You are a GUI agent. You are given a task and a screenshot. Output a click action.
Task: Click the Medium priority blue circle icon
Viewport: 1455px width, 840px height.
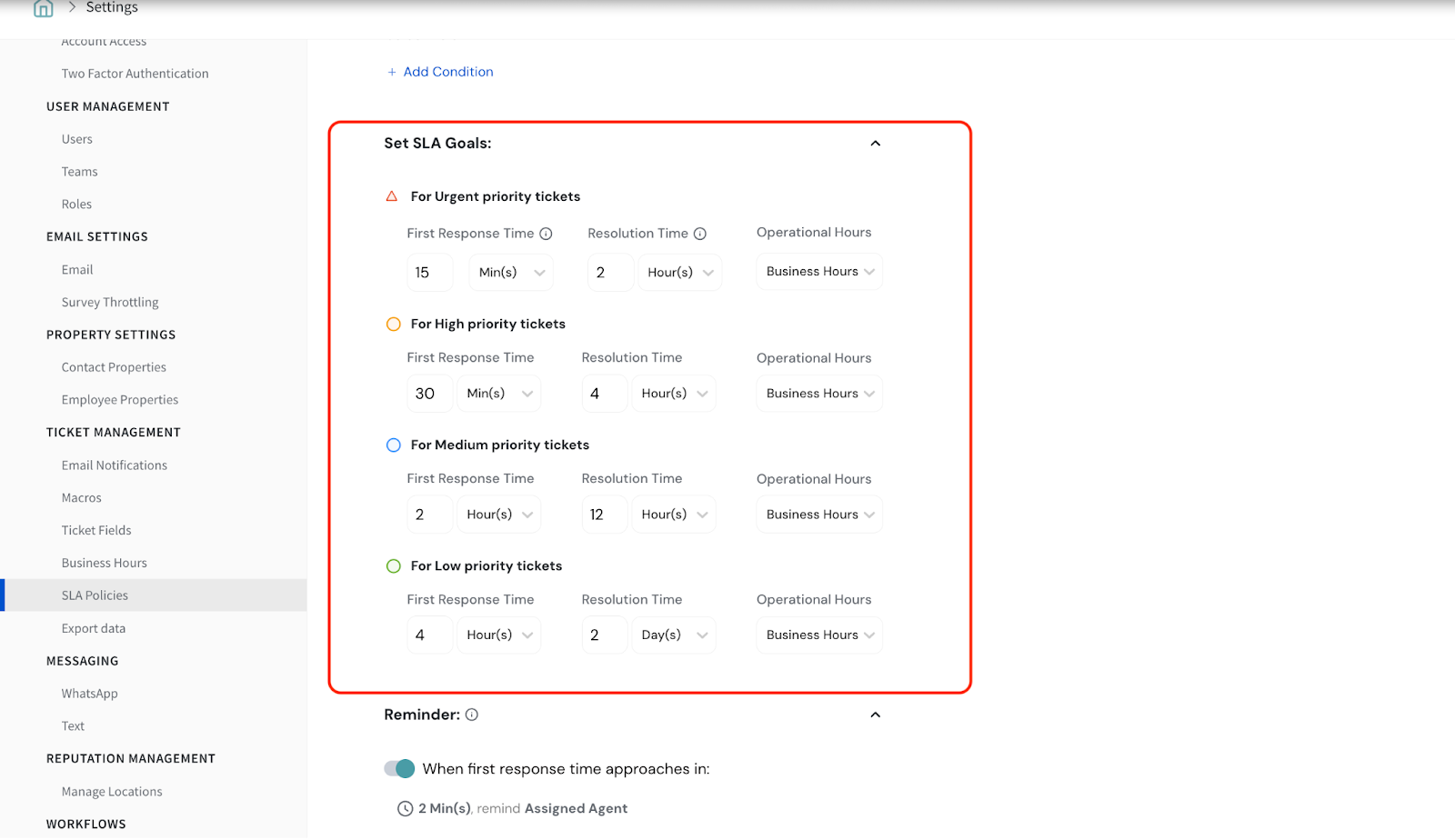tap(394, 445)
